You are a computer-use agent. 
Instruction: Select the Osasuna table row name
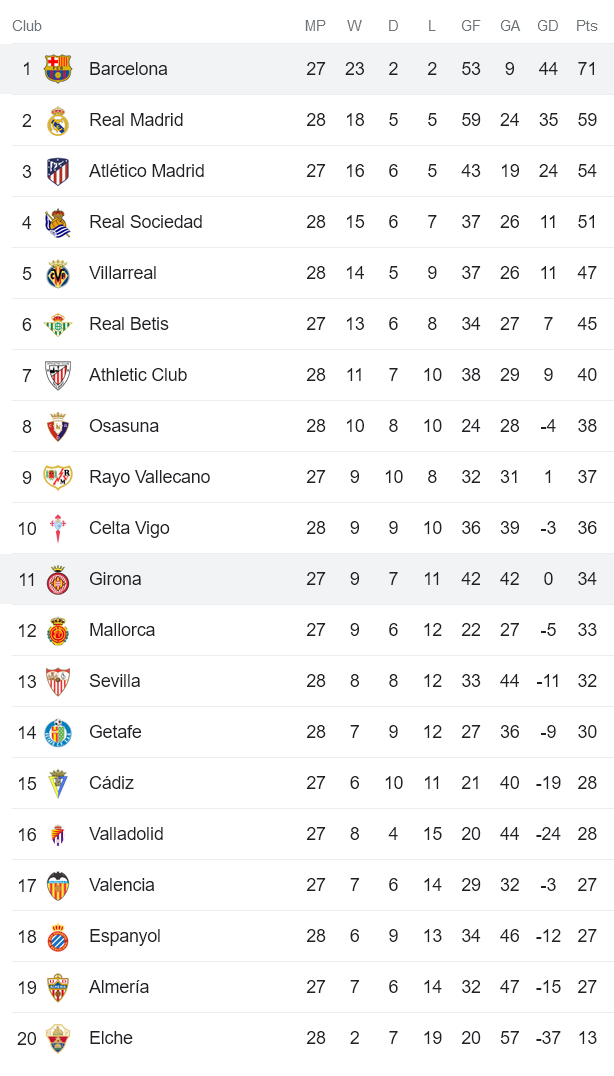click(x=123, y=426)
